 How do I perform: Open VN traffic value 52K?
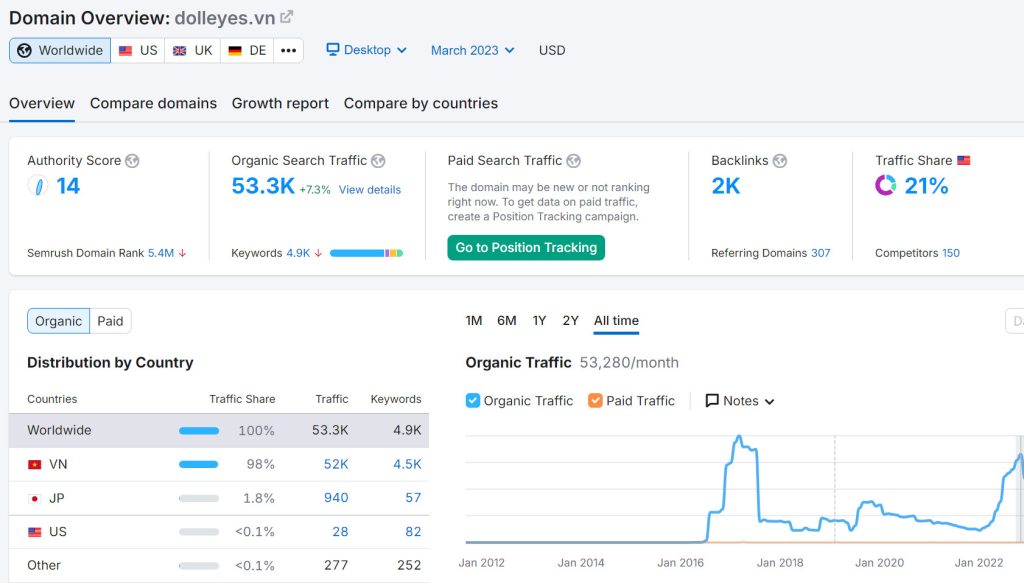(x=336, y=464)
